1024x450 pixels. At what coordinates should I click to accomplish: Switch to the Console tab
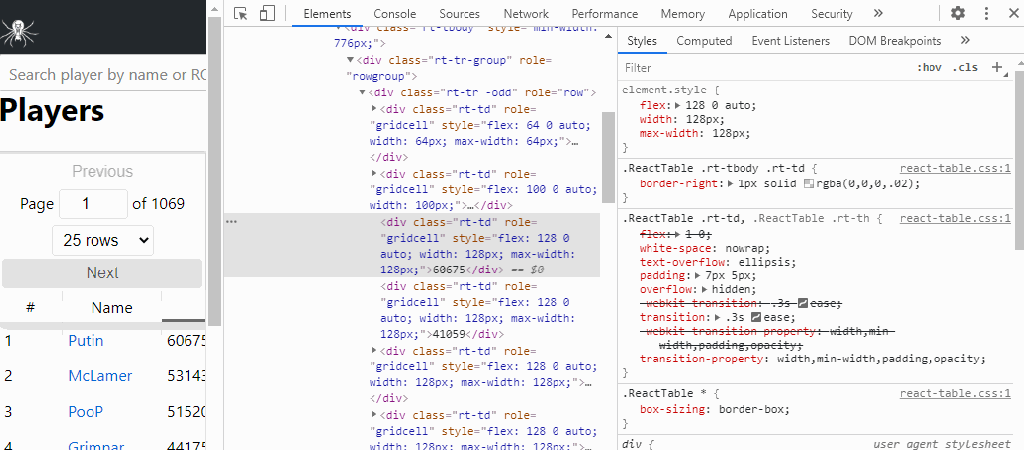[394, 14]
